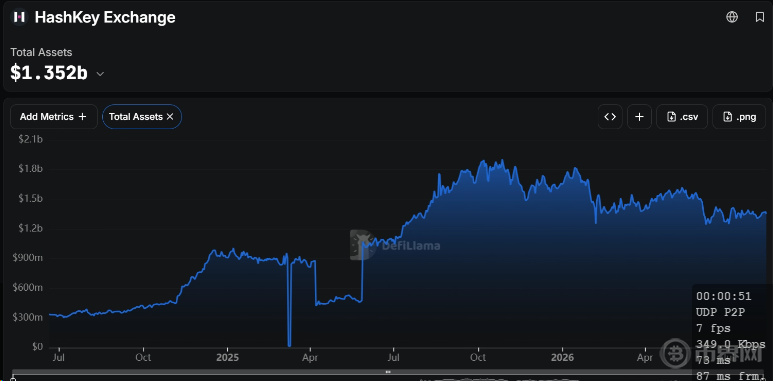The height and width of the screenshot is (381, 773).
Task: Click the 2025 x-axis label
Action: click(227, 357)
